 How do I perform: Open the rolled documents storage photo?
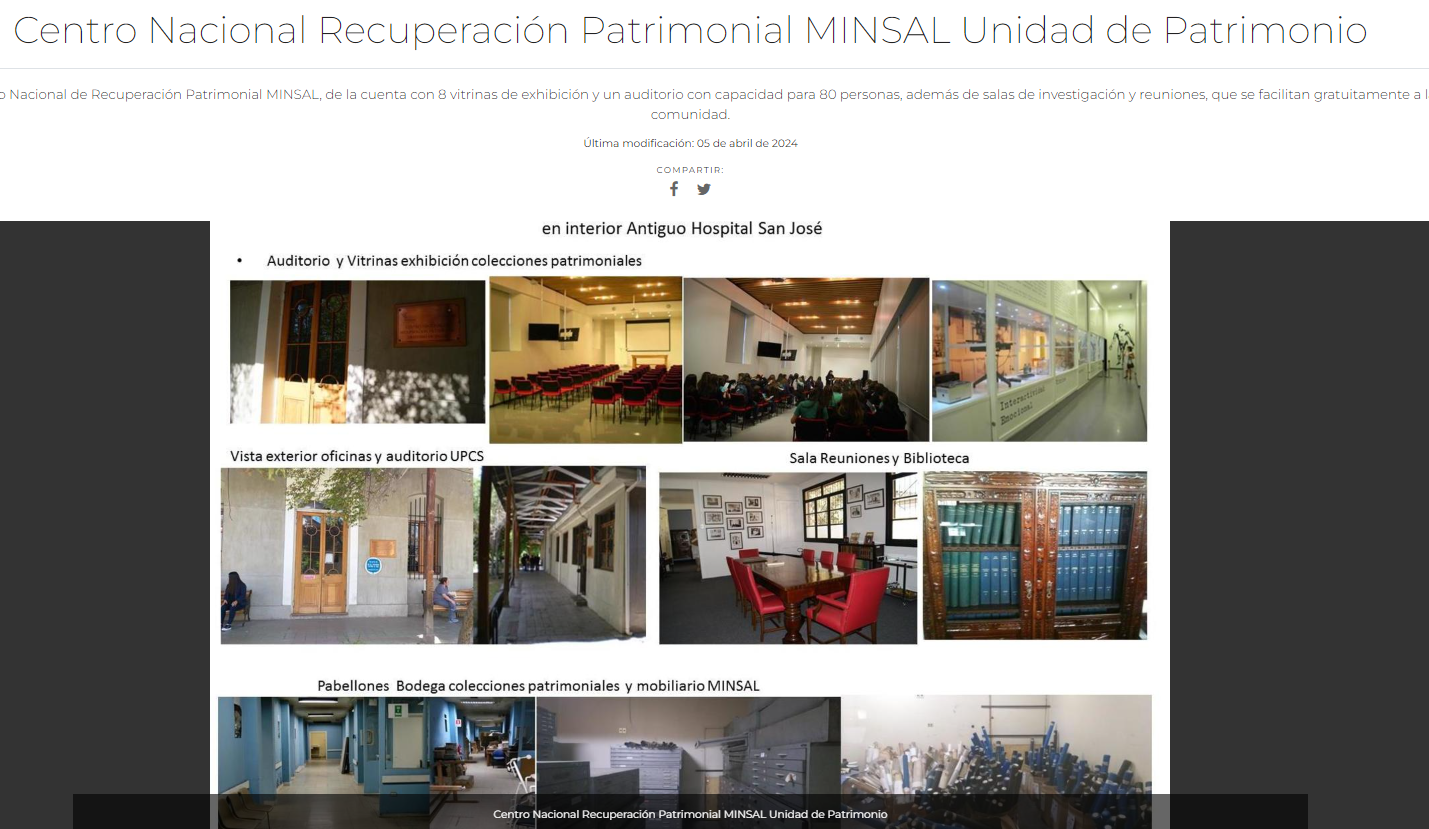tap(996, 745)
